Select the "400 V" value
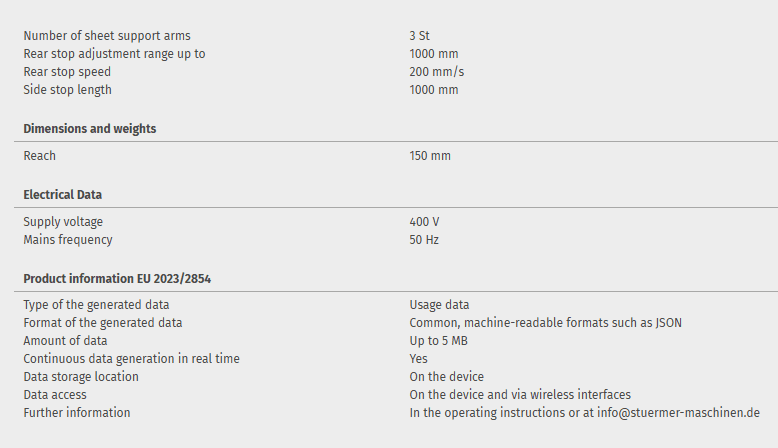 (x=424, y=222)
